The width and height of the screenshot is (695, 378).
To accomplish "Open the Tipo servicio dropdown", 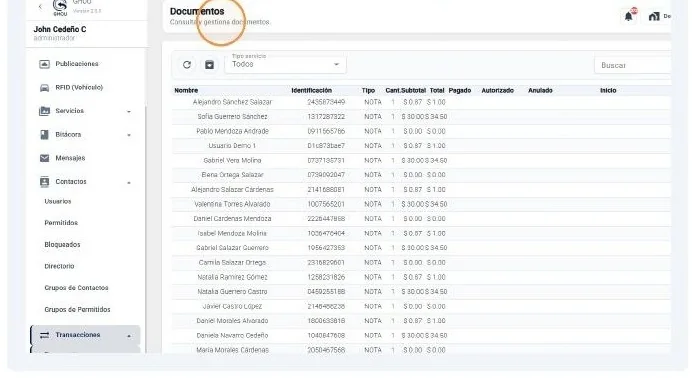I will (285, 65).
